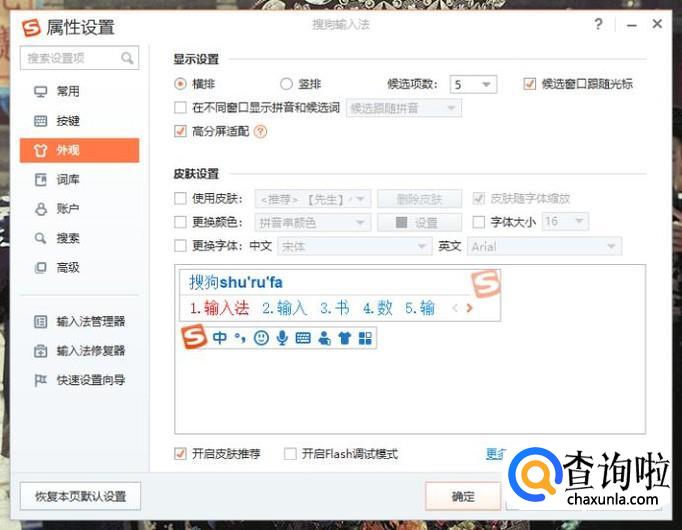Click the smiley emoji icon in toolbar
Screen dimensions: 682x530
(261, 338)
